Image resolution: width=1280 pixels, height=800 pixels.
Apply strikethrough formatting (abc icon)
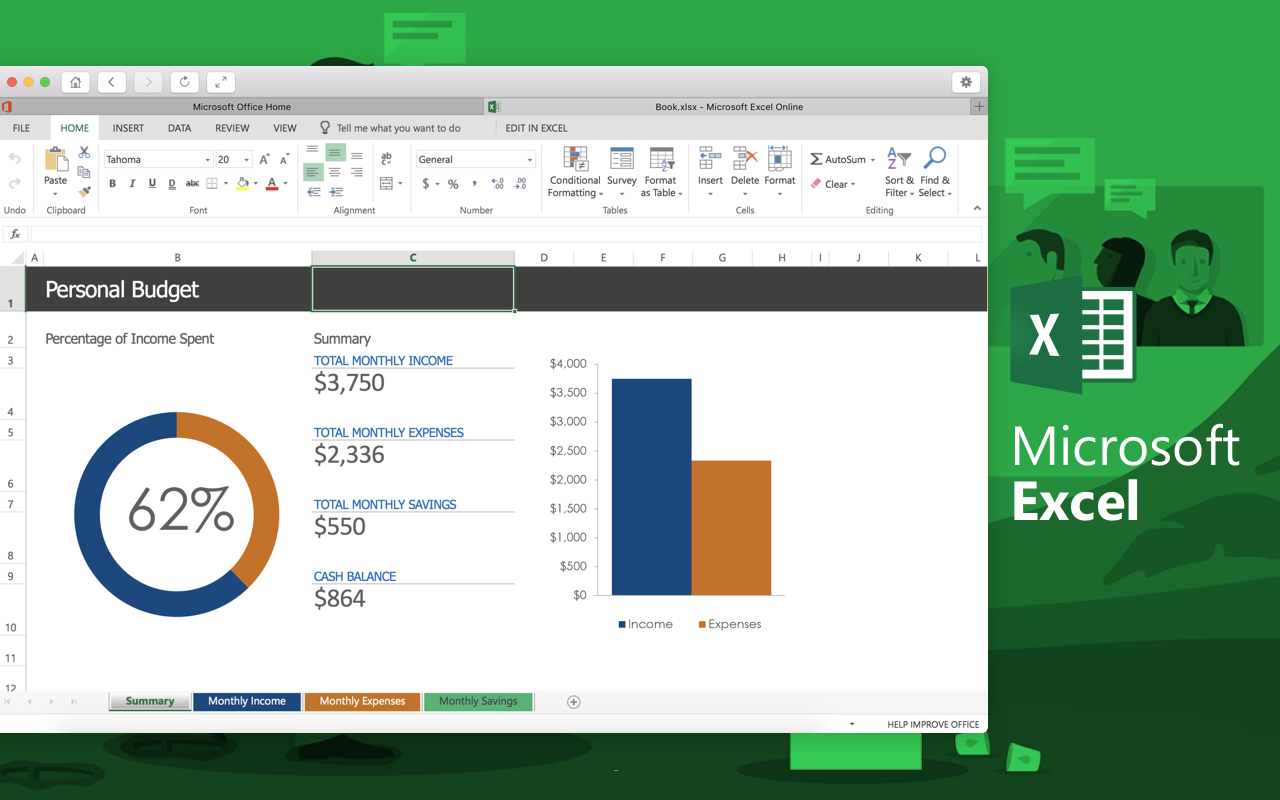(x=192, y=183)
